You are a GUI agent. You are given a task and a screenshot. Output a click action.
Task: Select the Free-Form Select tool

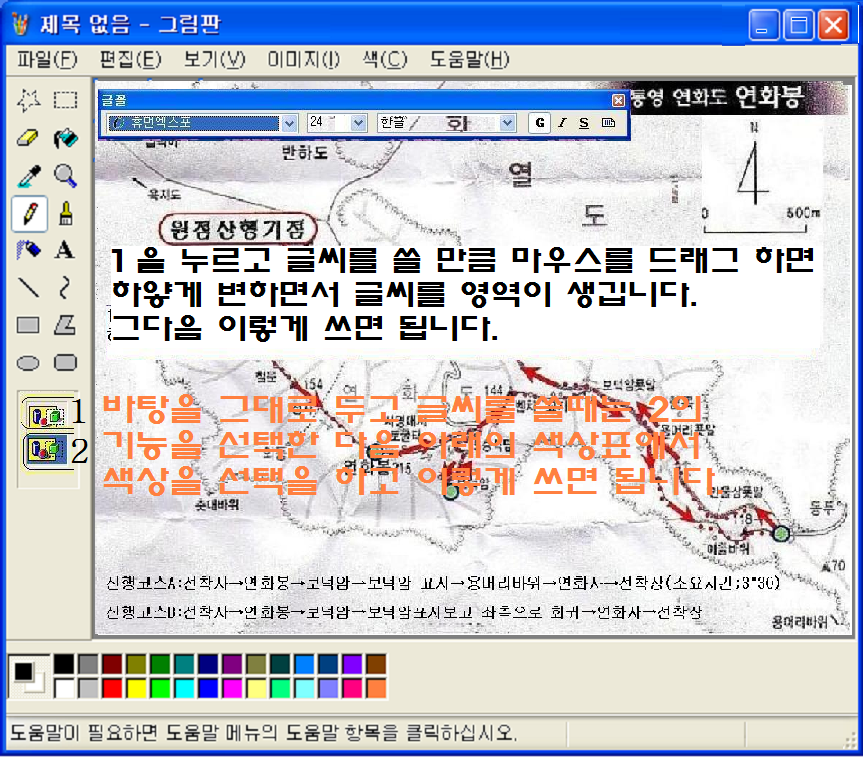pyautogui.click(x=28, y=100)
